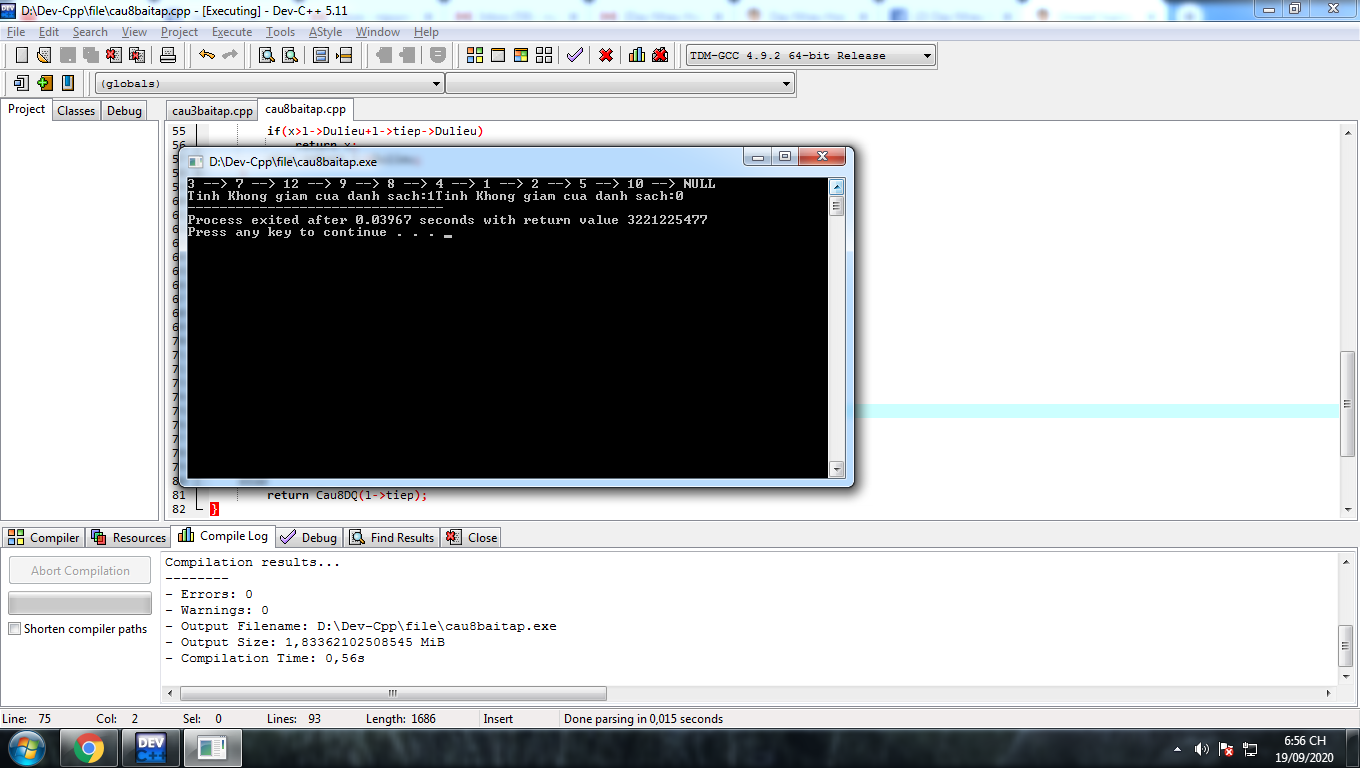Click the Print toolbar icon
Image resolution: width=1360 pixels, height=768 pixels.
168,55
